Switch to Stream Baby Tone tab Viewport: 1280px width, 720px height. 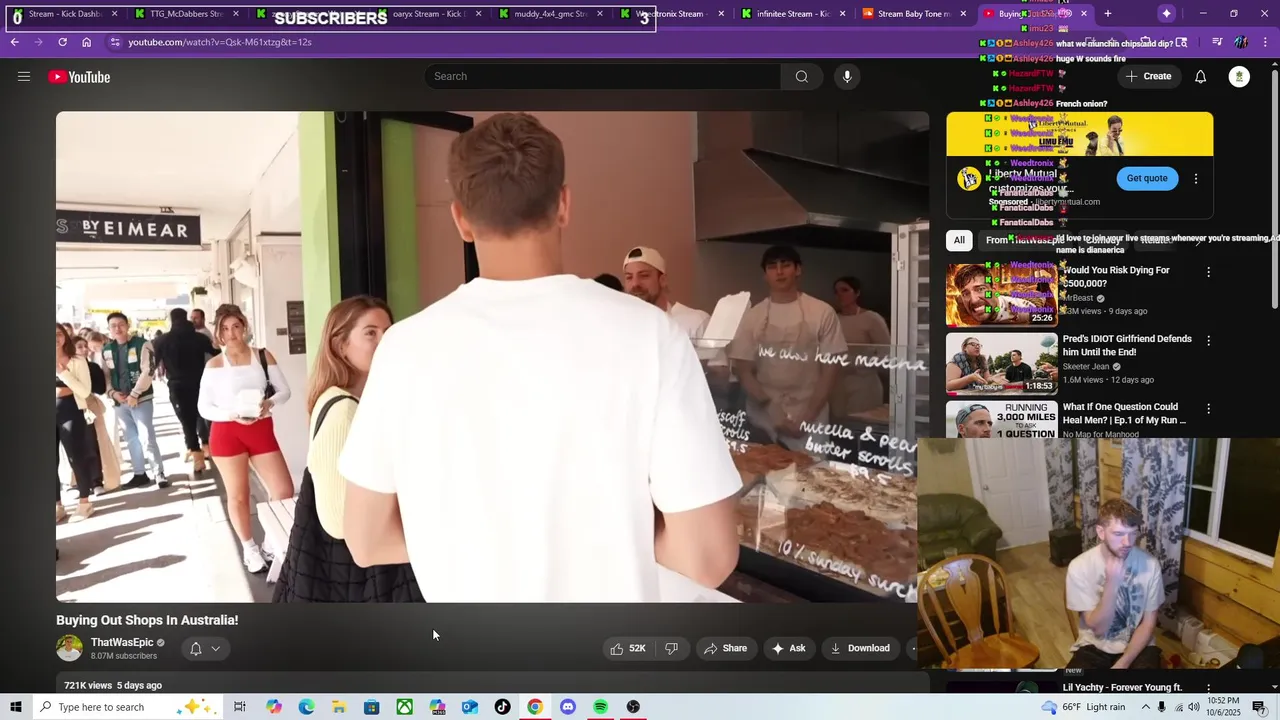click(x=914, y=14)
